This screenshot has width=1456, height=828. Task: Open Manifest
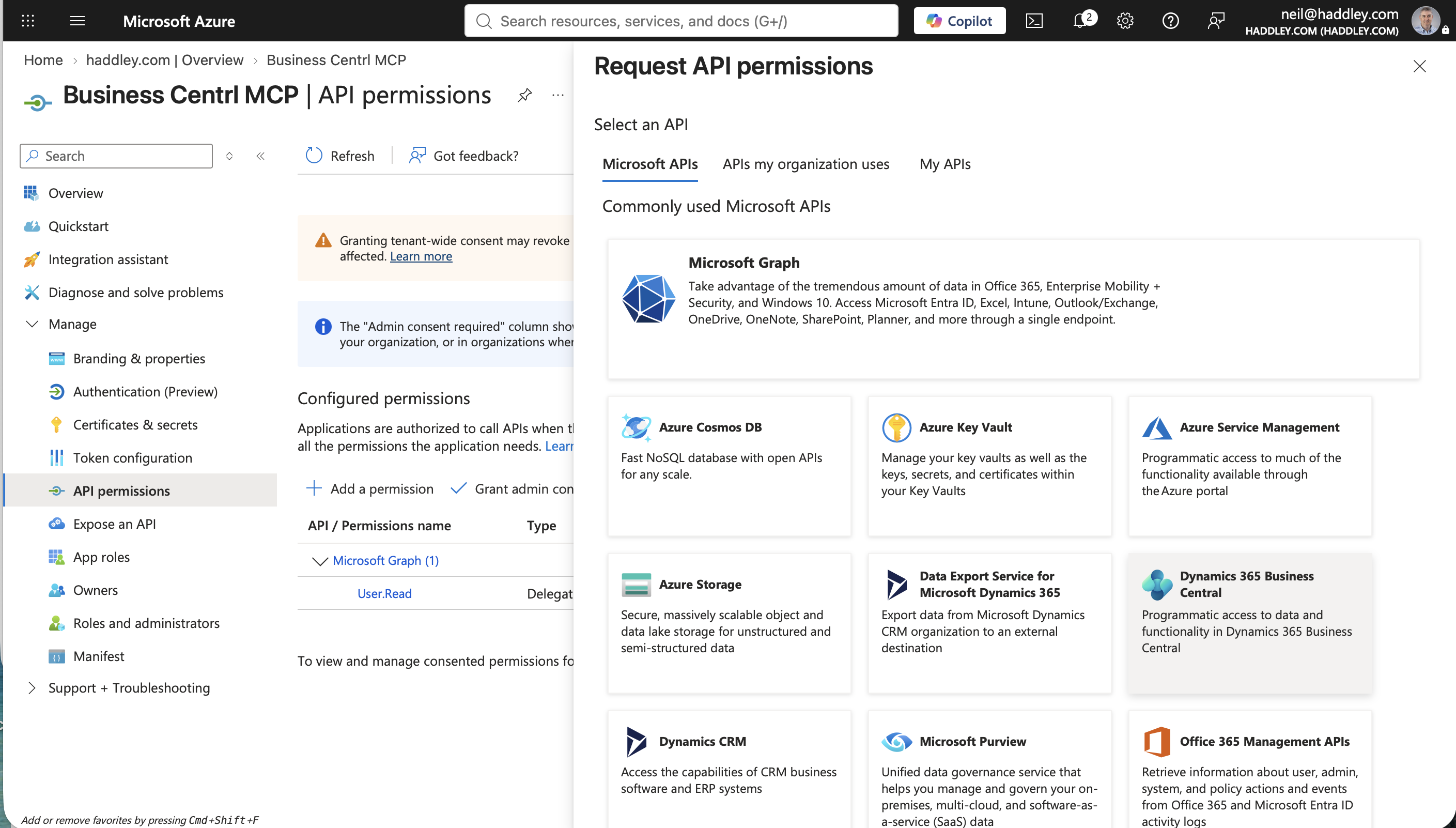[x=98, y=656]
